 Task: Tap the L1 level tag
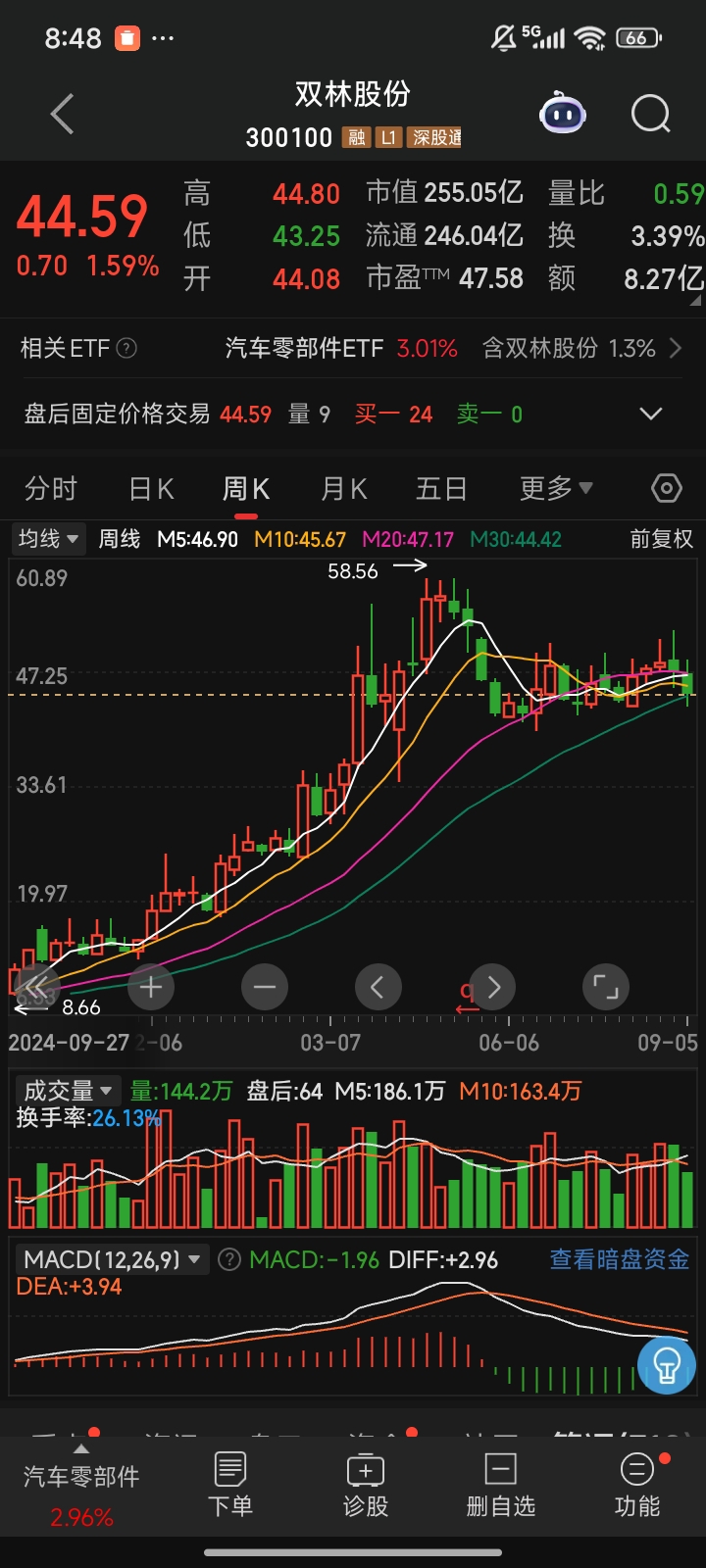click(389, 138)
